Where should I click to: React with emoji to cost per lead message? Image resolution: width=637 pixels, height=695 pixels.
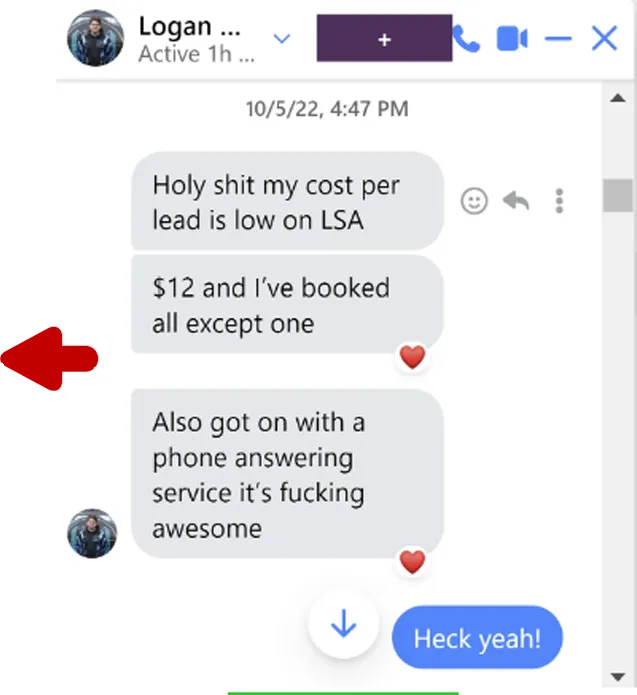coord(474,201)
